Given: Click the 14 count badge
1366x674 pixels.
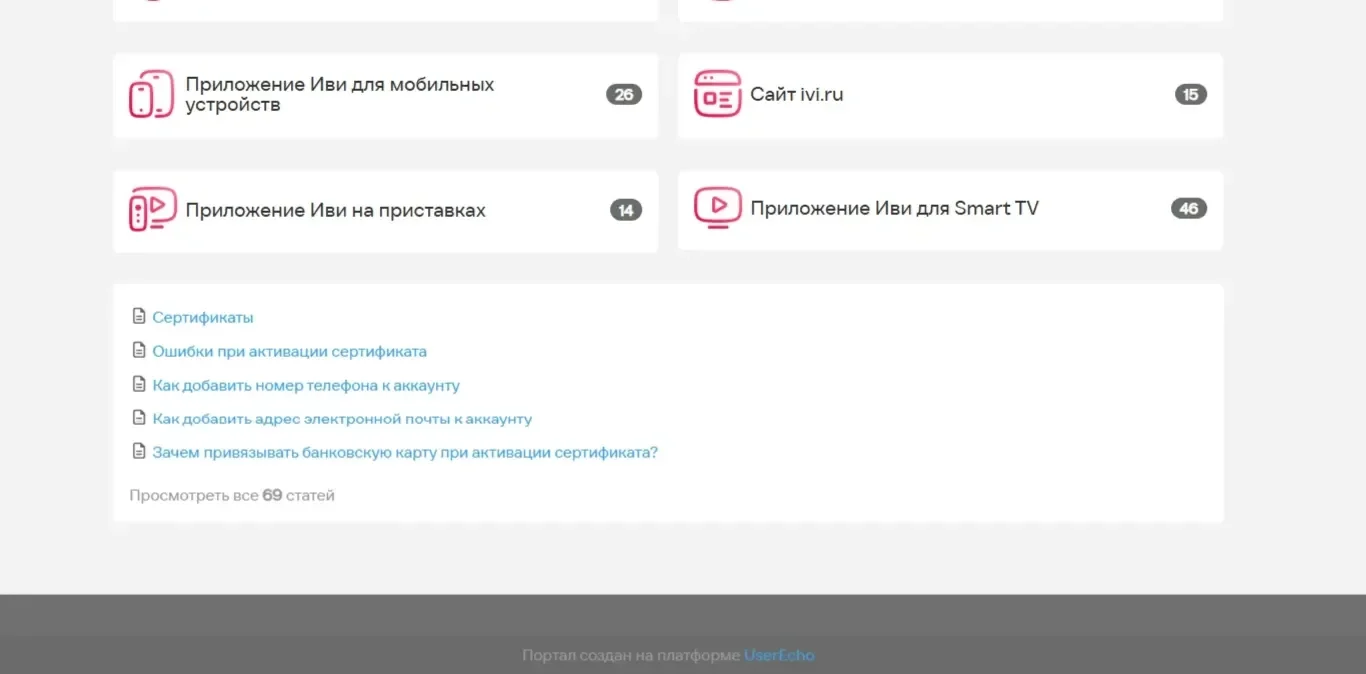Looking at the screenshot, I should 626,210.
